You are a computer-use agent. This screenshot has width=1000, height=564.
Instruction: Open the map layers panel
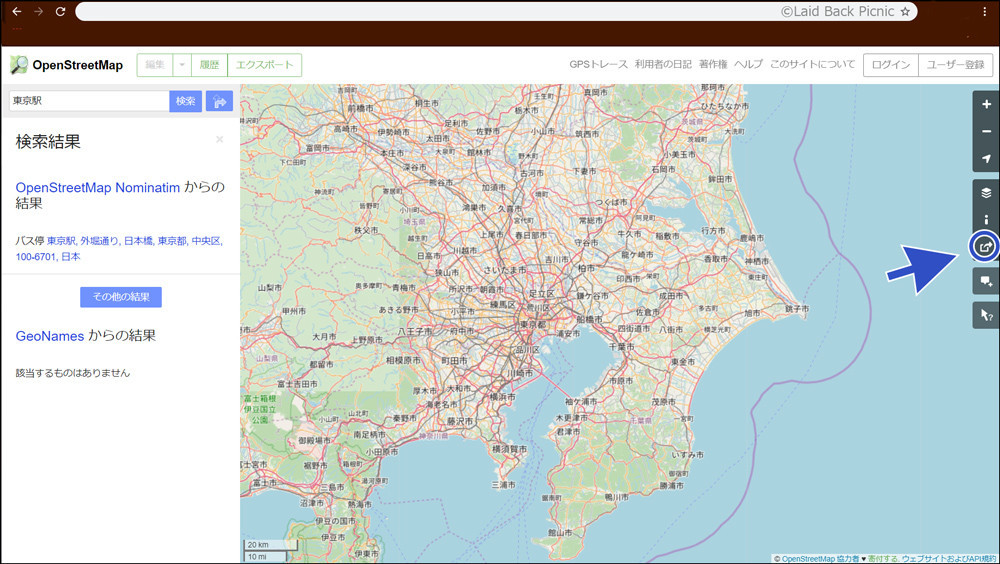click(x=986, y=193)
